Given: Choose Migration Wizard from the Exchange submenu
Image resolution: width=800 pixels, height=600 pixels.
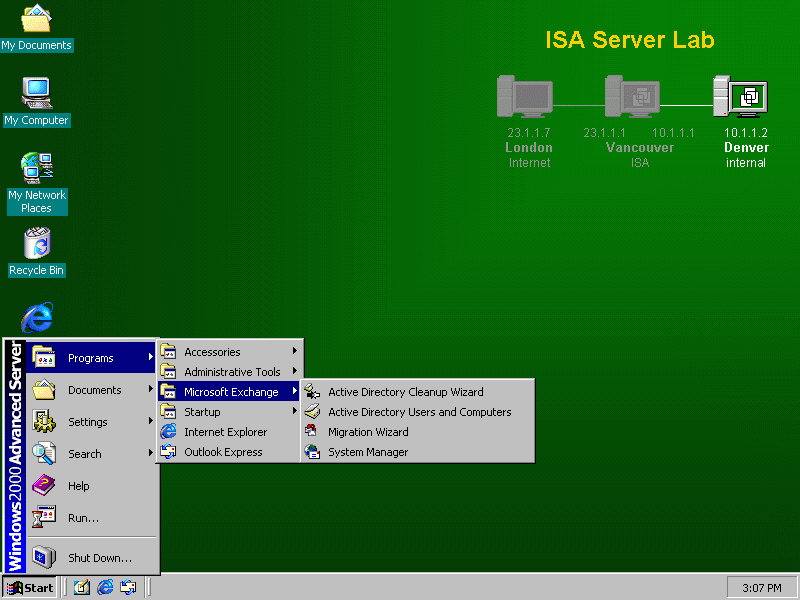Looking at the screenshot, I should click(x=367, y=432).
